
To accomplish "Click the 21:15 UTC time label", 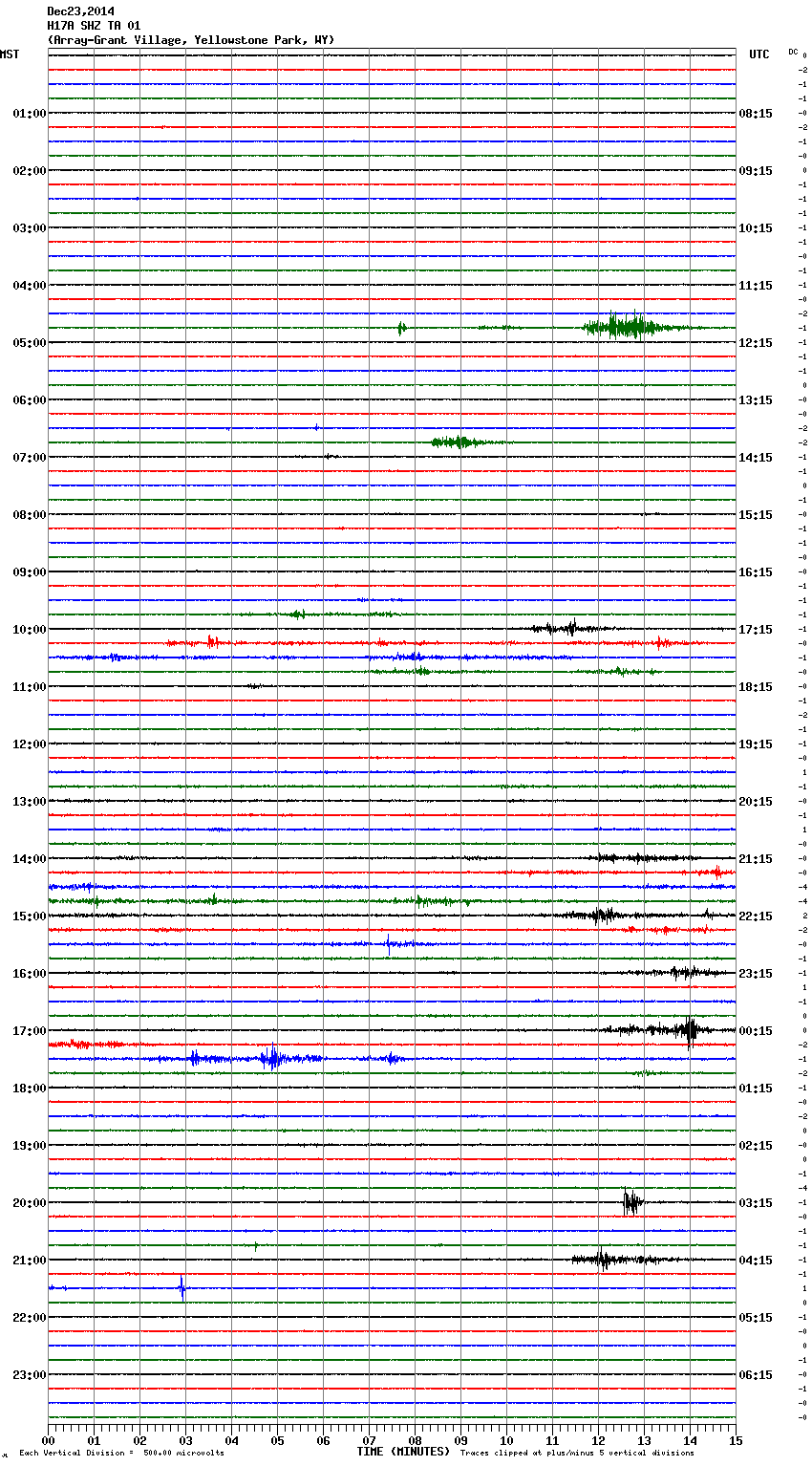I will (x=756, y=859).
